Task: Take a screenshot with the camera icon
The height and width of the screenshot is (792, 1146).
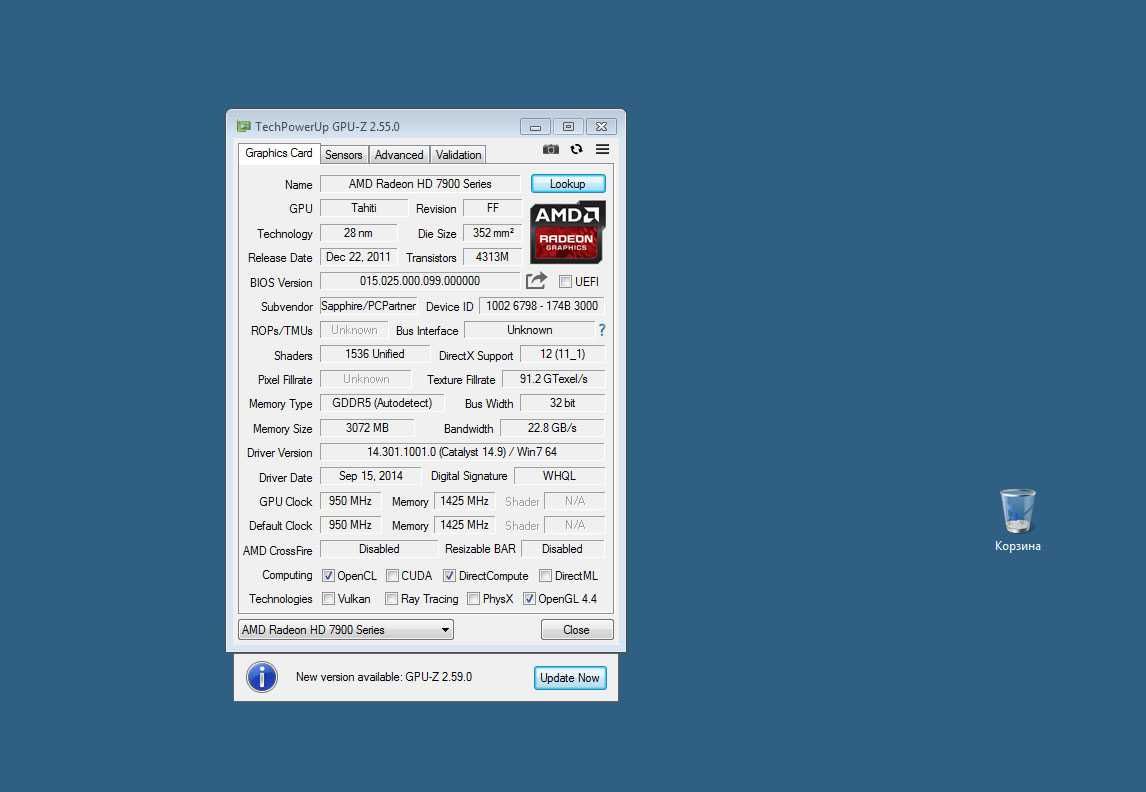Action: pos(551,149)
